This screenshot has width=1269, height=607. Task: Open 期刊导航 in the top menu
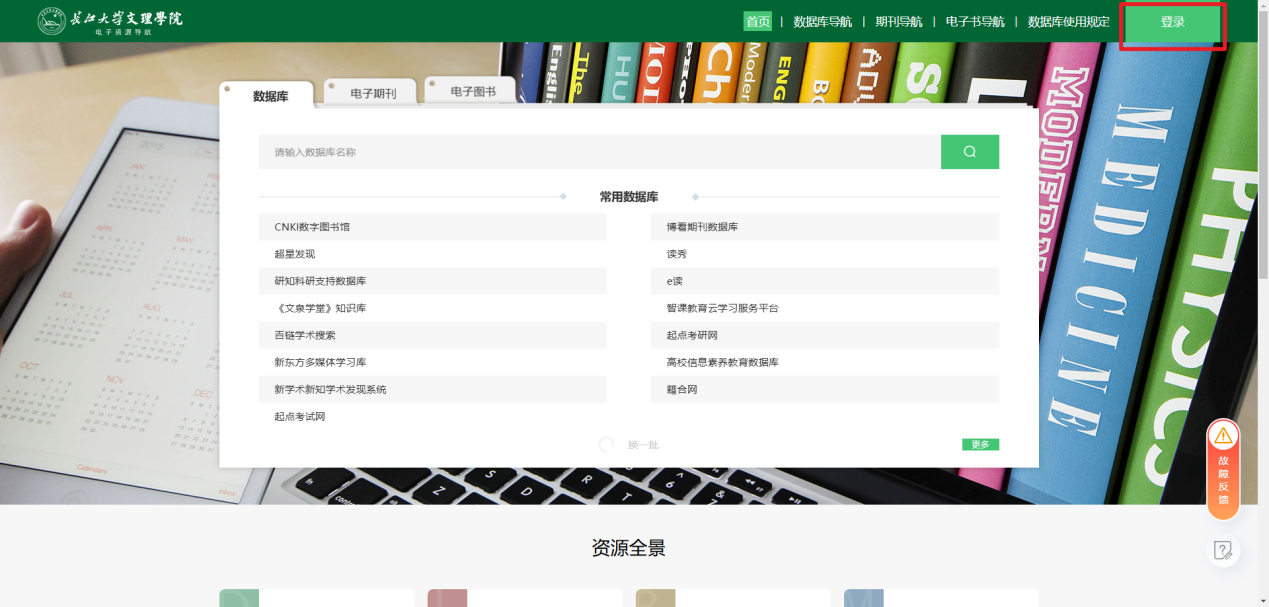898,22
